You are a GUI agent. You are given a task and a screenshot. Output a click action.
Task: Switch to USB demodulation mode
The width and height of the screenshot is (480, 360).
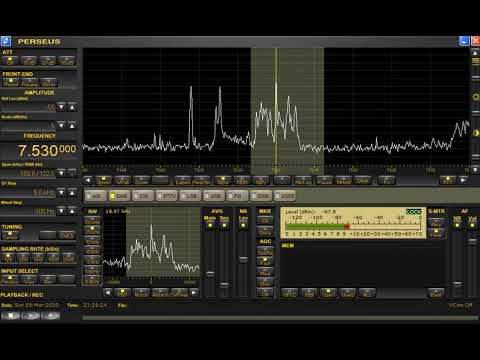click(214, 196)
